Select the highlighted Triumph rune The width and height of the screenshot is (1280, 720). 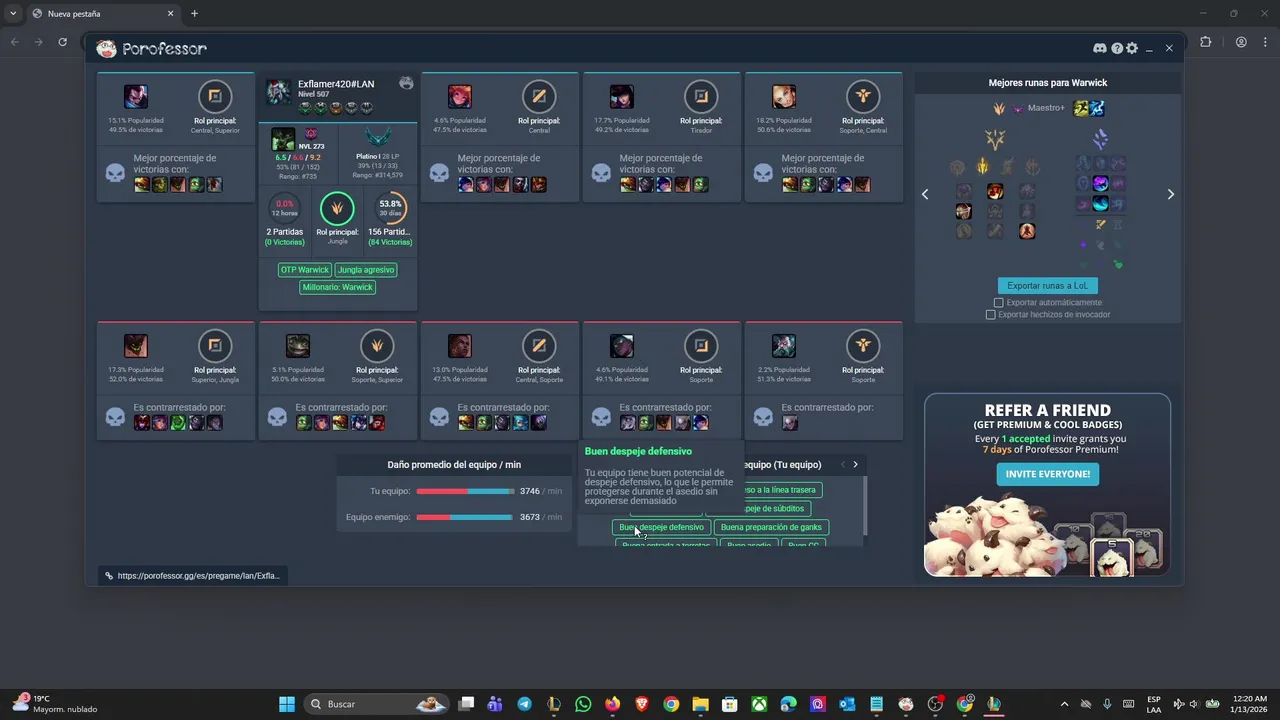pyautogui.click(x=995, y=191)
